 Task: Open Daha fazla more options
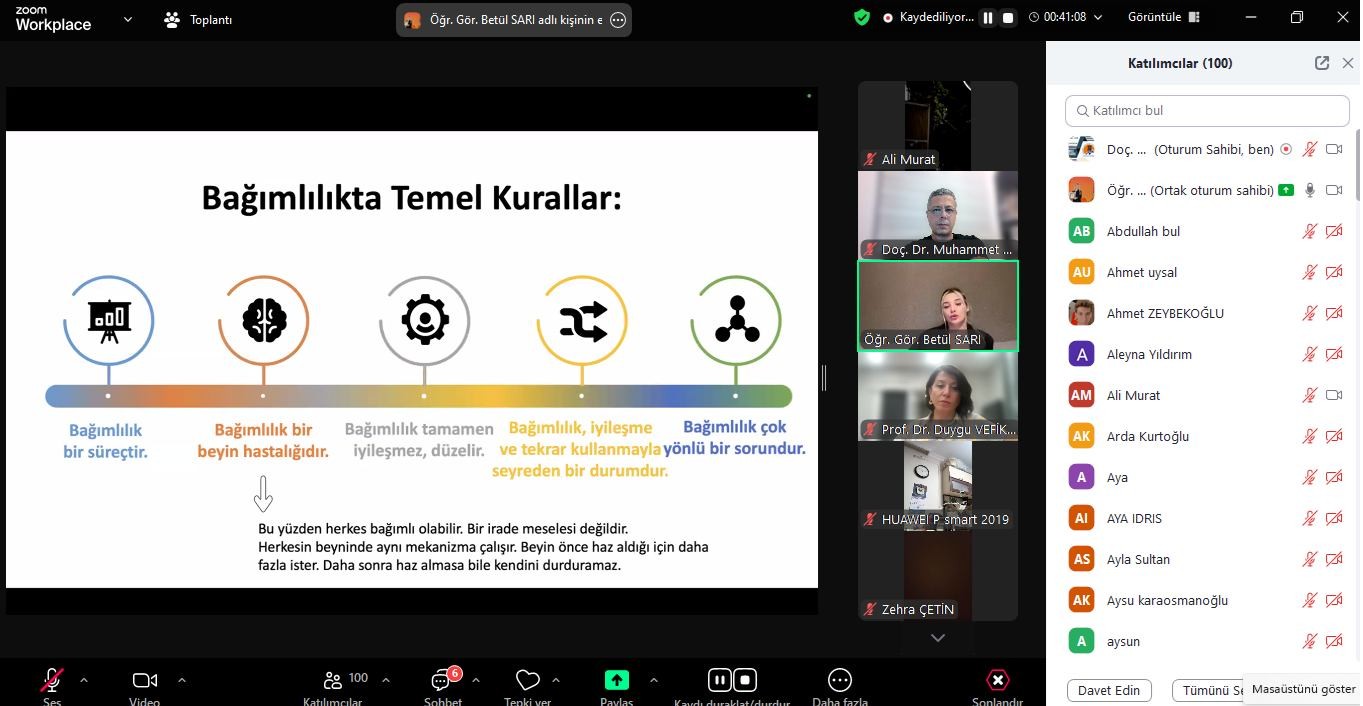pyautogui.click(x=839, y=681)
